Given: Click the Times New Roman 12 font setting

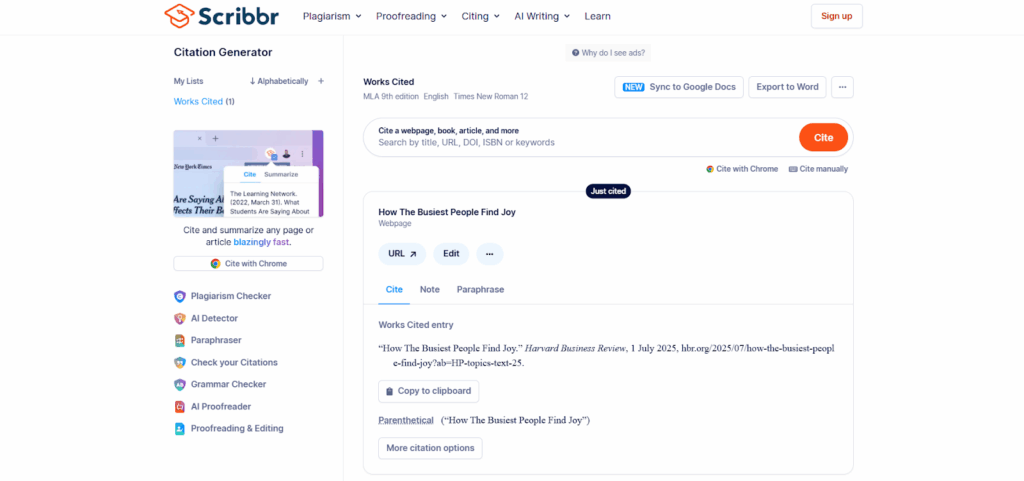Looking at the screenshot, I should coord(490,97).
